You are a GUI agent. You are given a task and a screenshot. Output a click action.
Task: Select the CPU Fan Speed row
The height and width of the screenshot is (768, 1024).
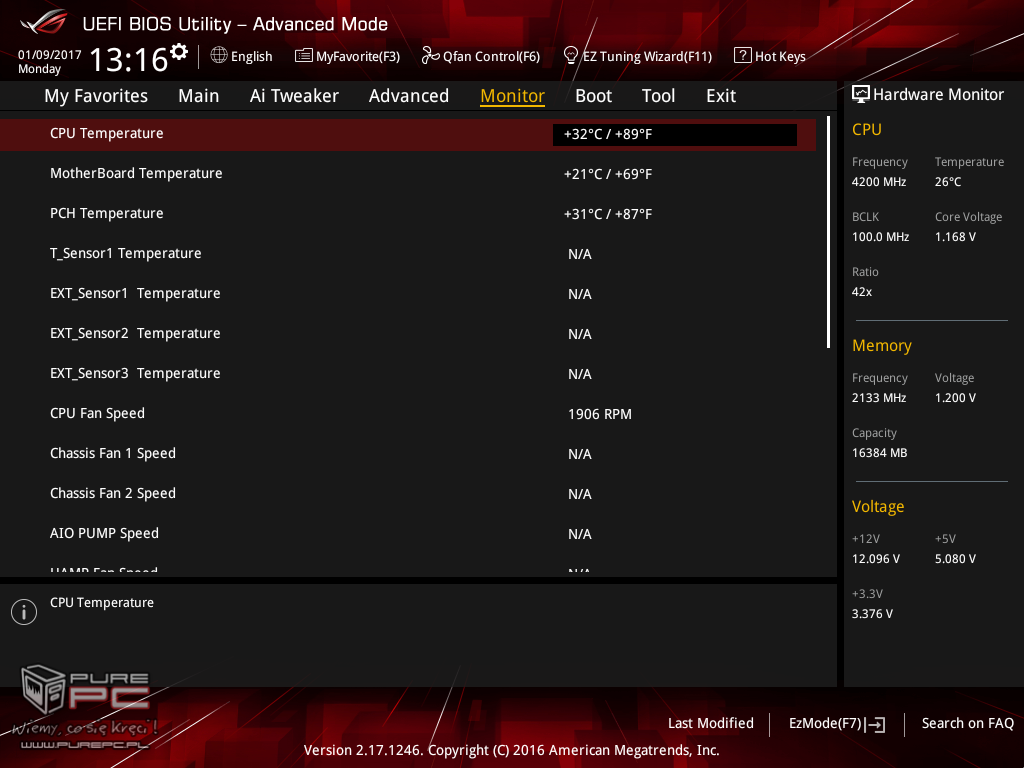point(400,413)
